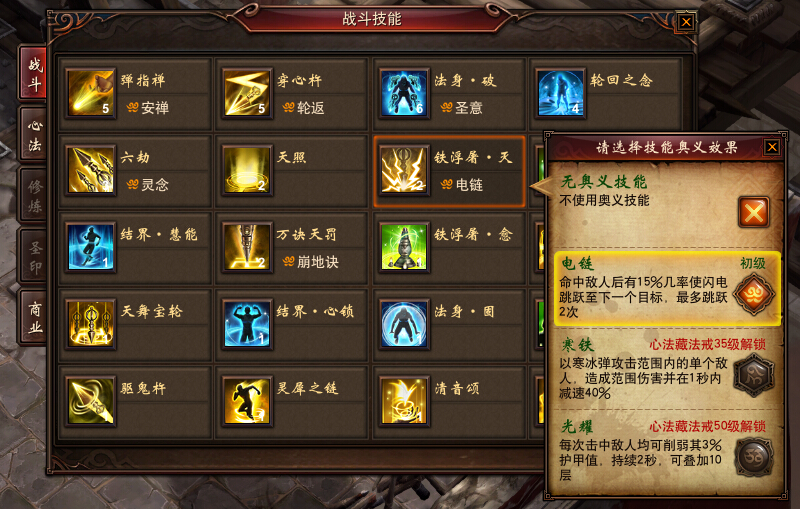This screenshot has height=509, width=800.
Task: Switch to the 心法 side tab
Action: coord(34,135)
